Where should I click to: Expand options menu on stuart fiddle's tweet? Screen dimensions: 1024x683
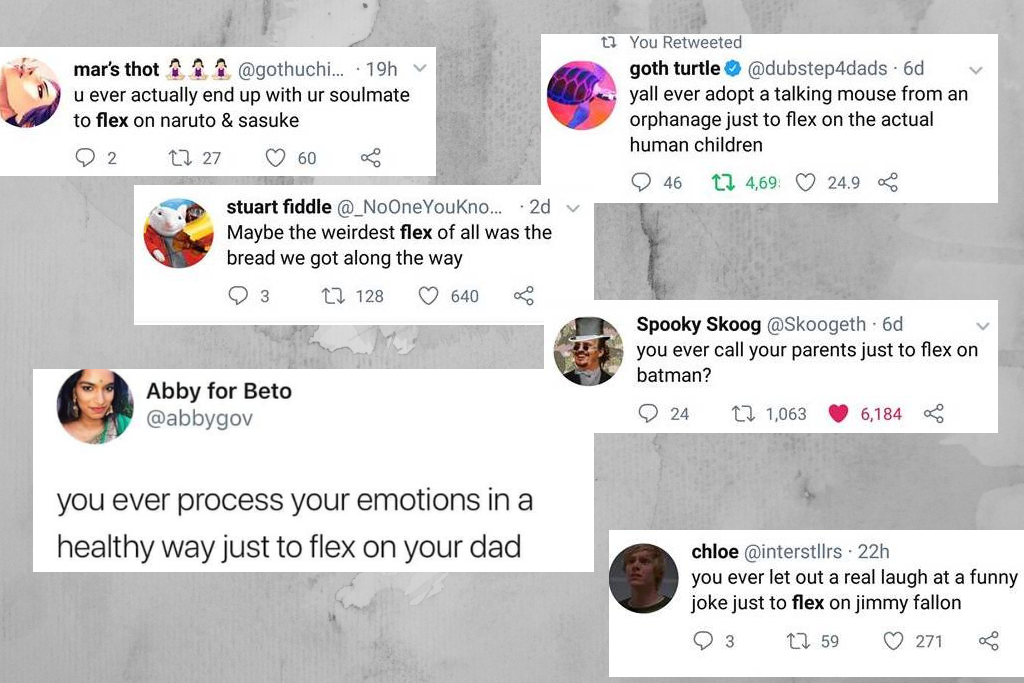pyautogui.click(x=571, y=208)
